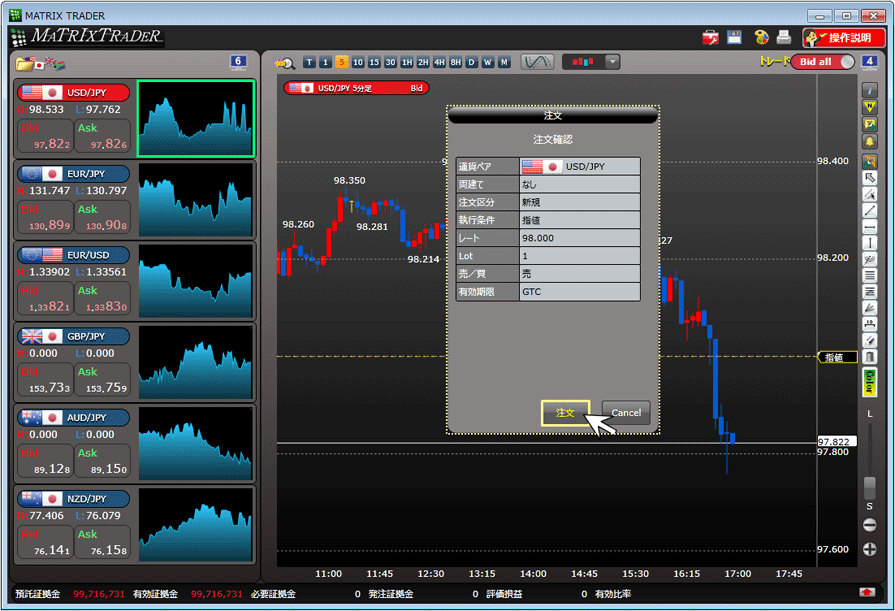
Task: Click the toolbox icon in the header
Action: (x=711, y=38)
